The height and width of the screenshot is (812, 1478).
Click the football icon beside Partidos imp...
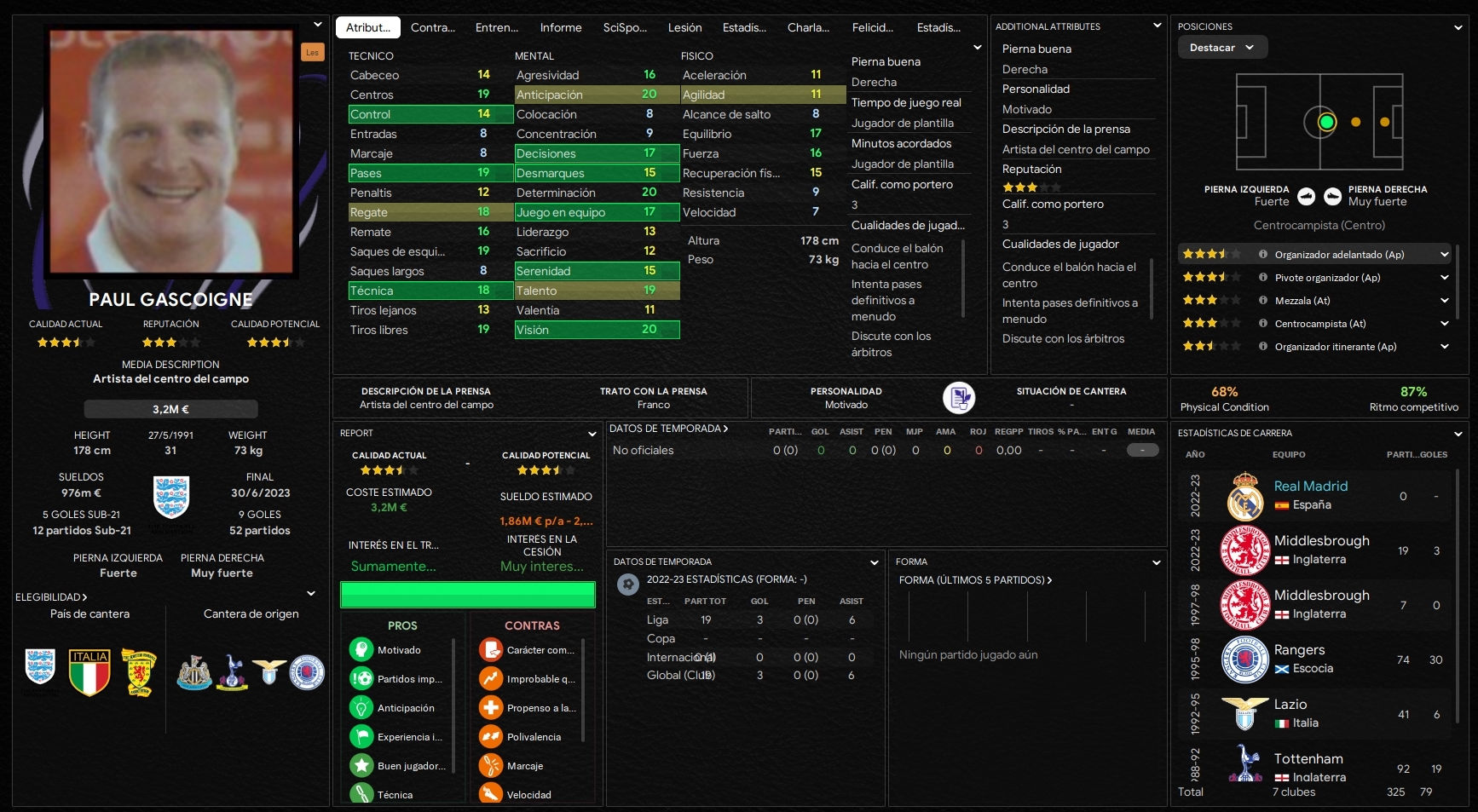click(x=361, y=679)
